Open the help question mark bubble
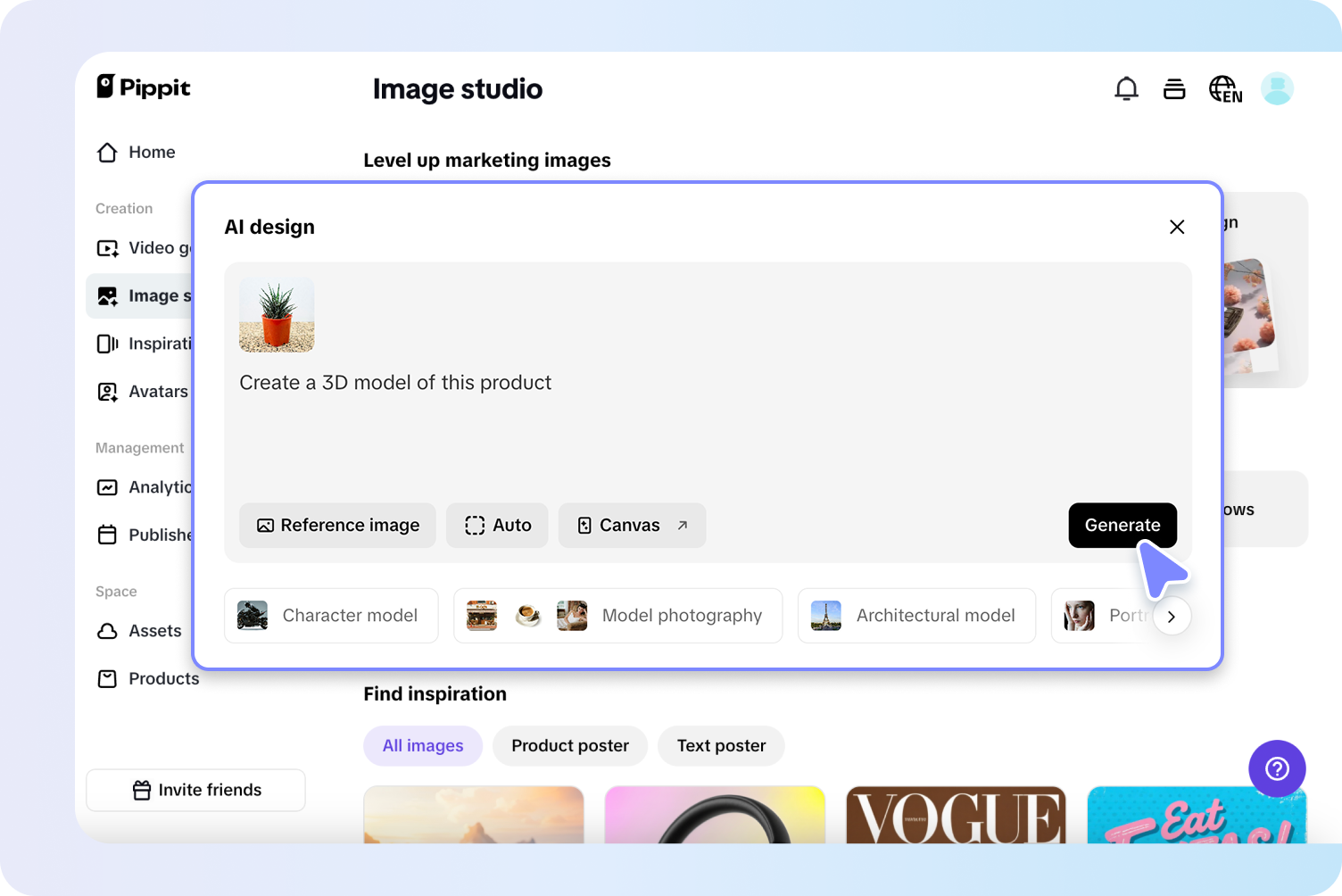 point(1277,768)
